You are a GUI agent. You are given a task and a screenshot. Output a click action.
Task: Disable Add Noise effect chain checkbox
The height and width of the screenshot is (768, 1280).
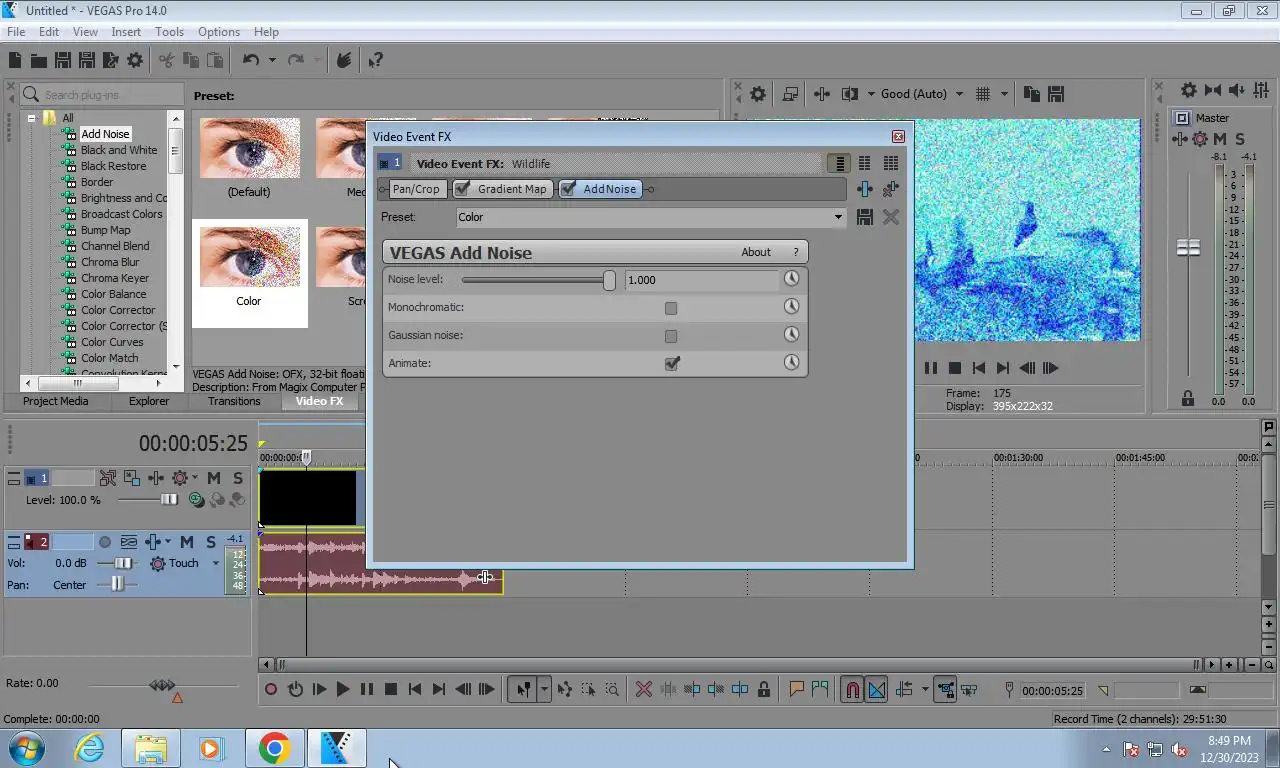point(568,188)
